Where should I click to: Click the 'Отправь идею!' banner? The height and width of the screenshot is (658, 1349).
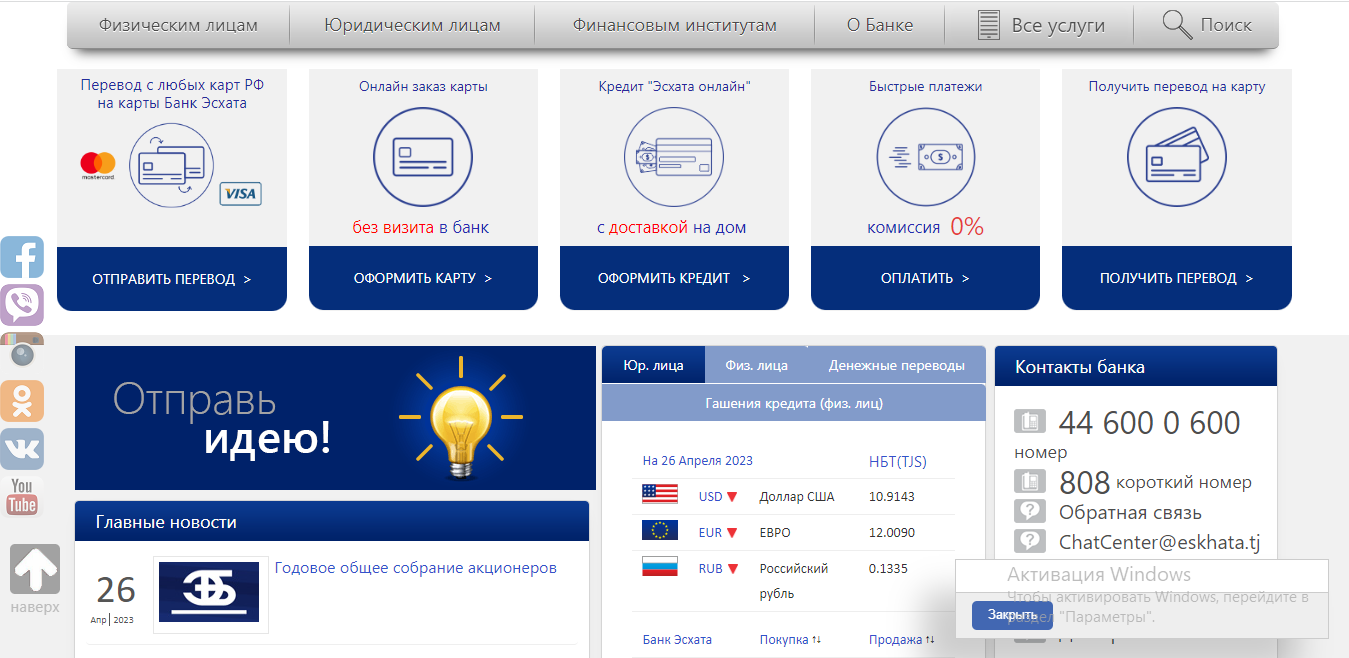click(335, 418)
